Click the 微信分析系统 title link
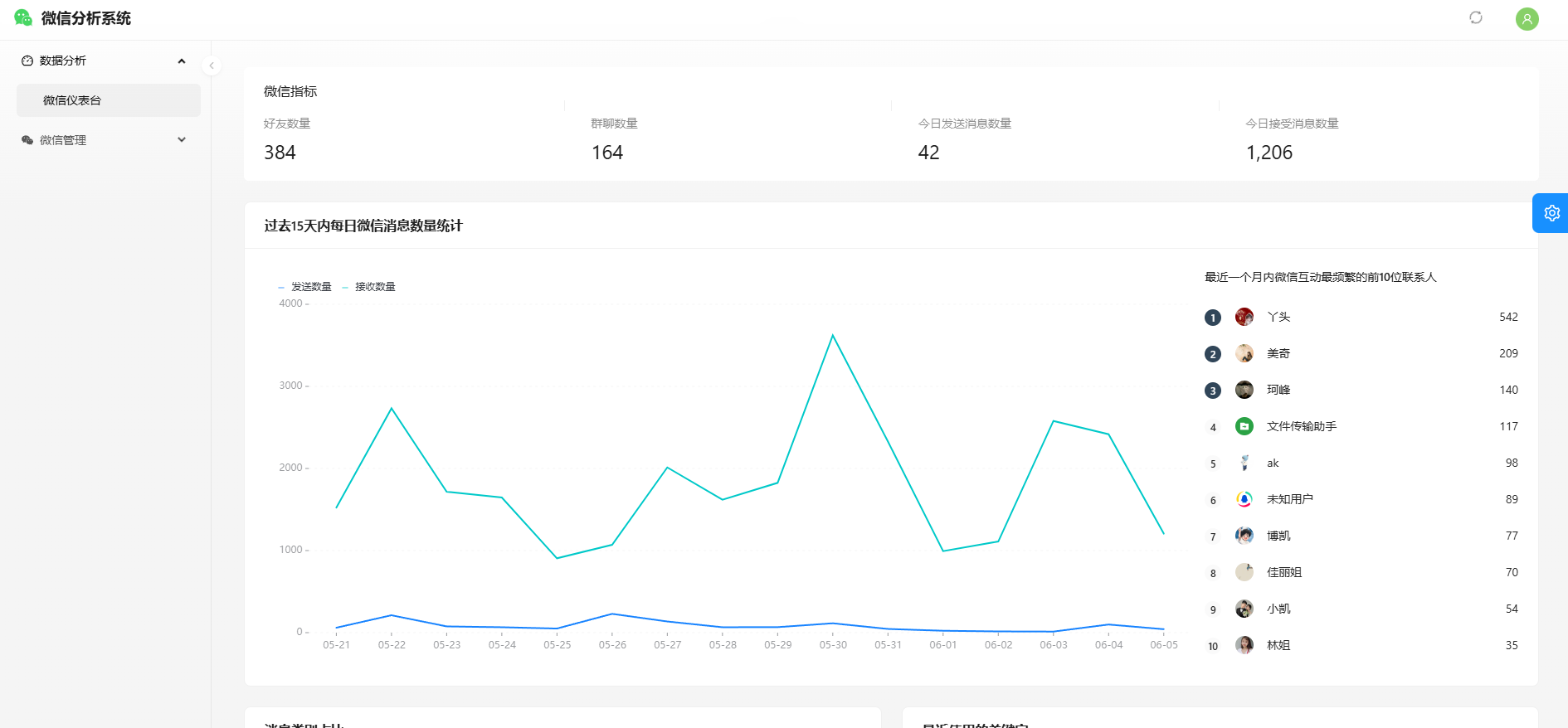 coord(86,18)
